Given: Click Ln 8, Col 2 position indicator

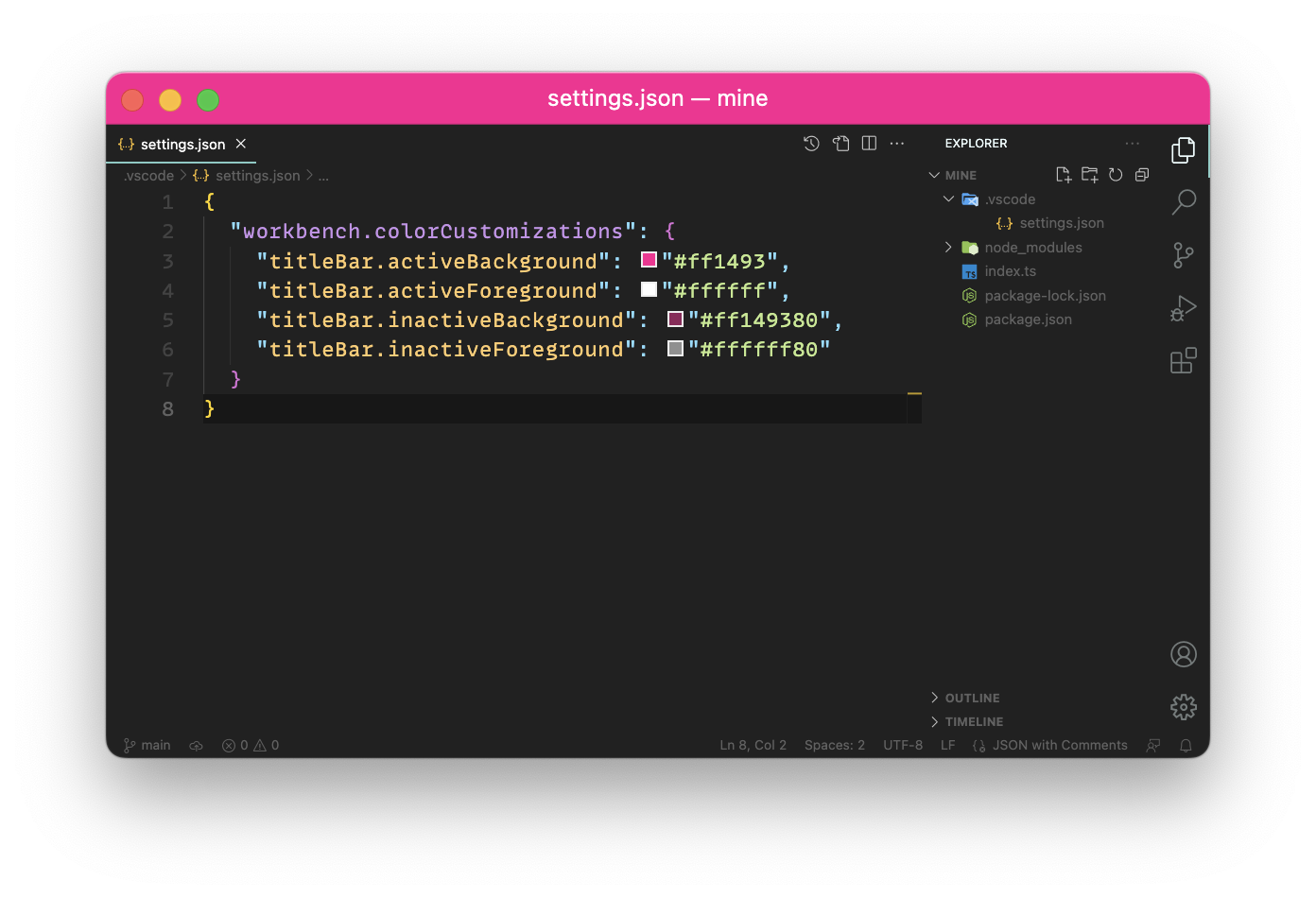Looking at the screenshot, I should [x=753, y=745].
